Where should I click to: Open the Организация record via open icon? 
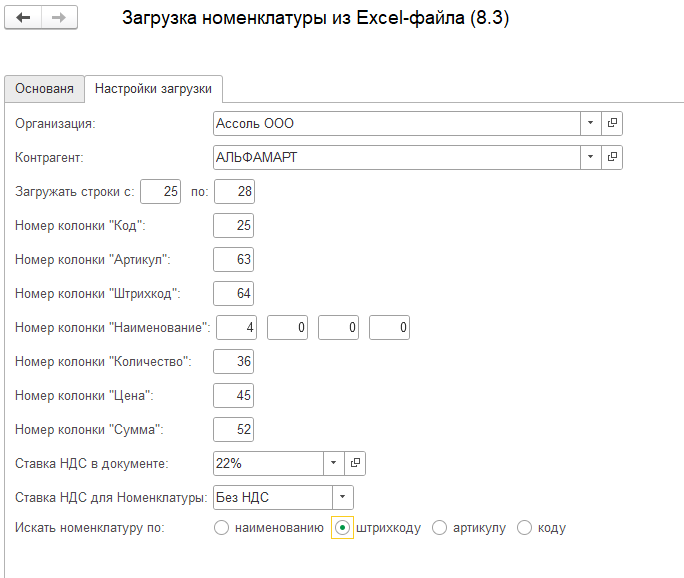click(x=612, y=123)
